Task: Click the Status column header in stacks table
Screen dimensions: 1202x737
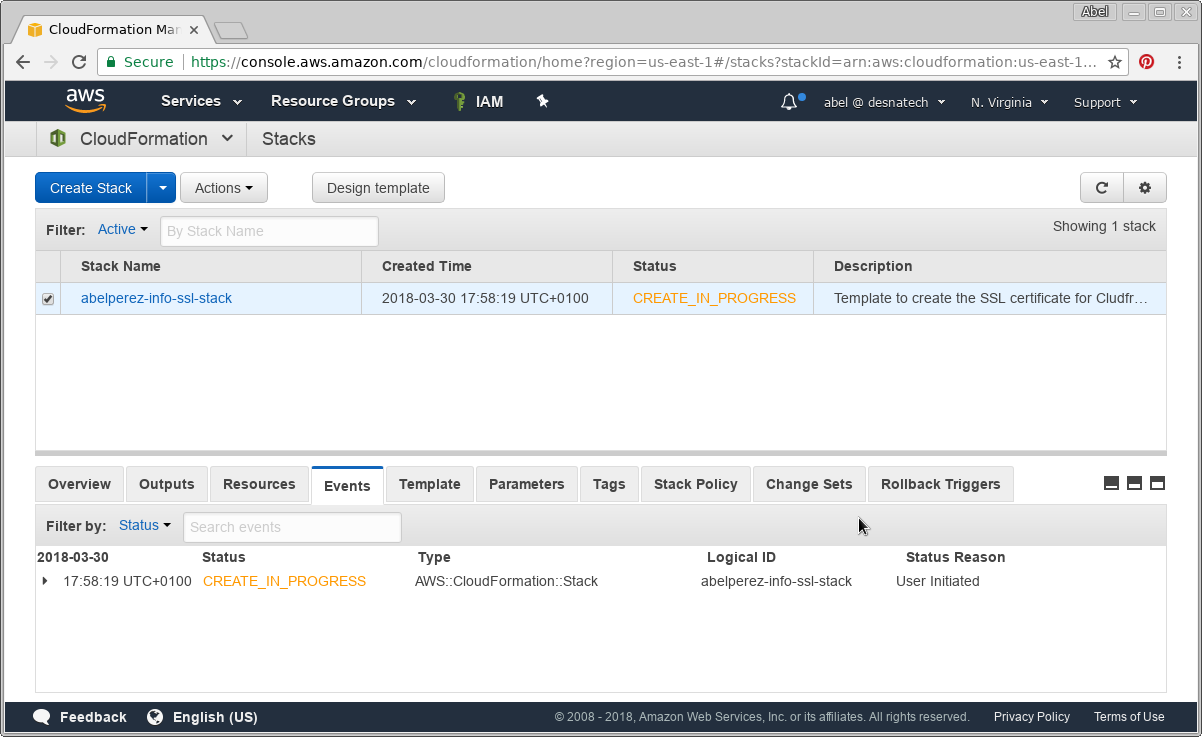Action: (655, 266)
